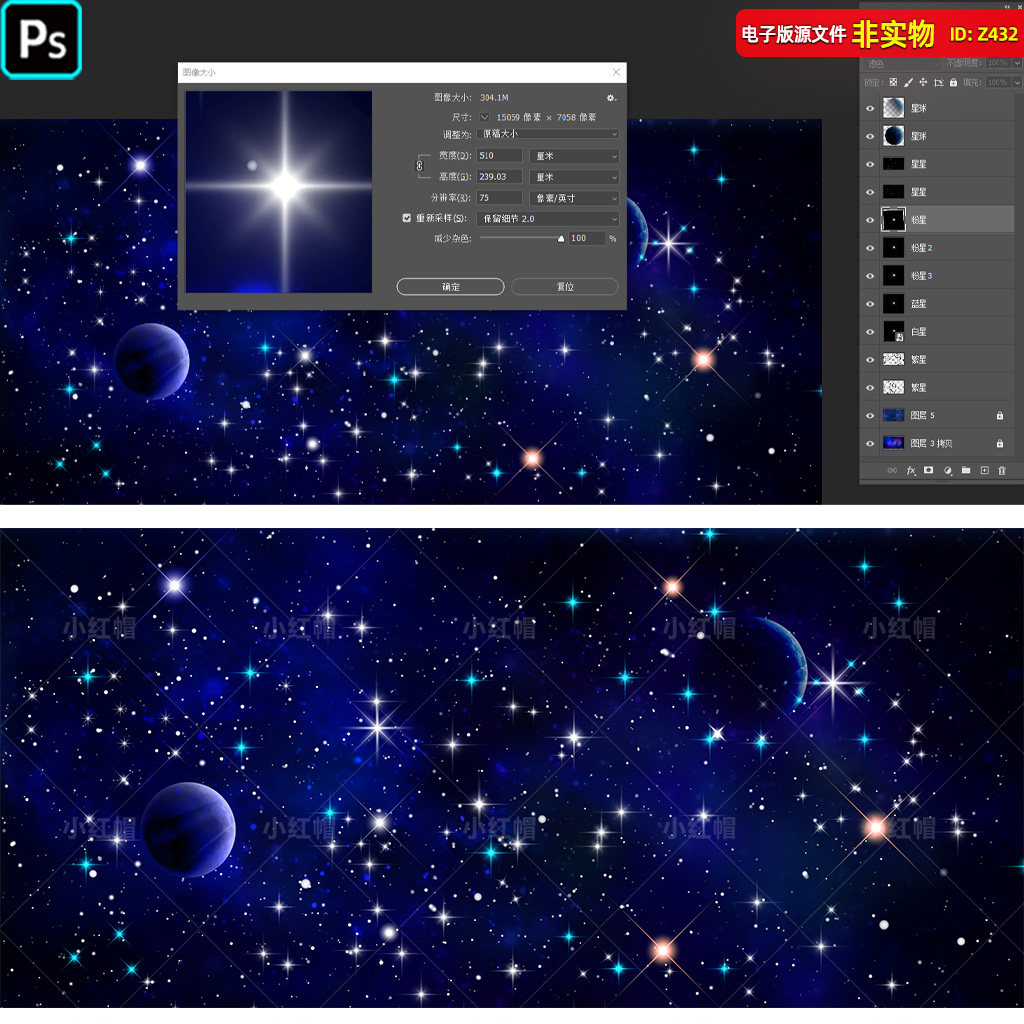Open the 像素/英寸 resolution unit dropdown
Viewport: 1024px width, 1024px height.
pos(574,198)
